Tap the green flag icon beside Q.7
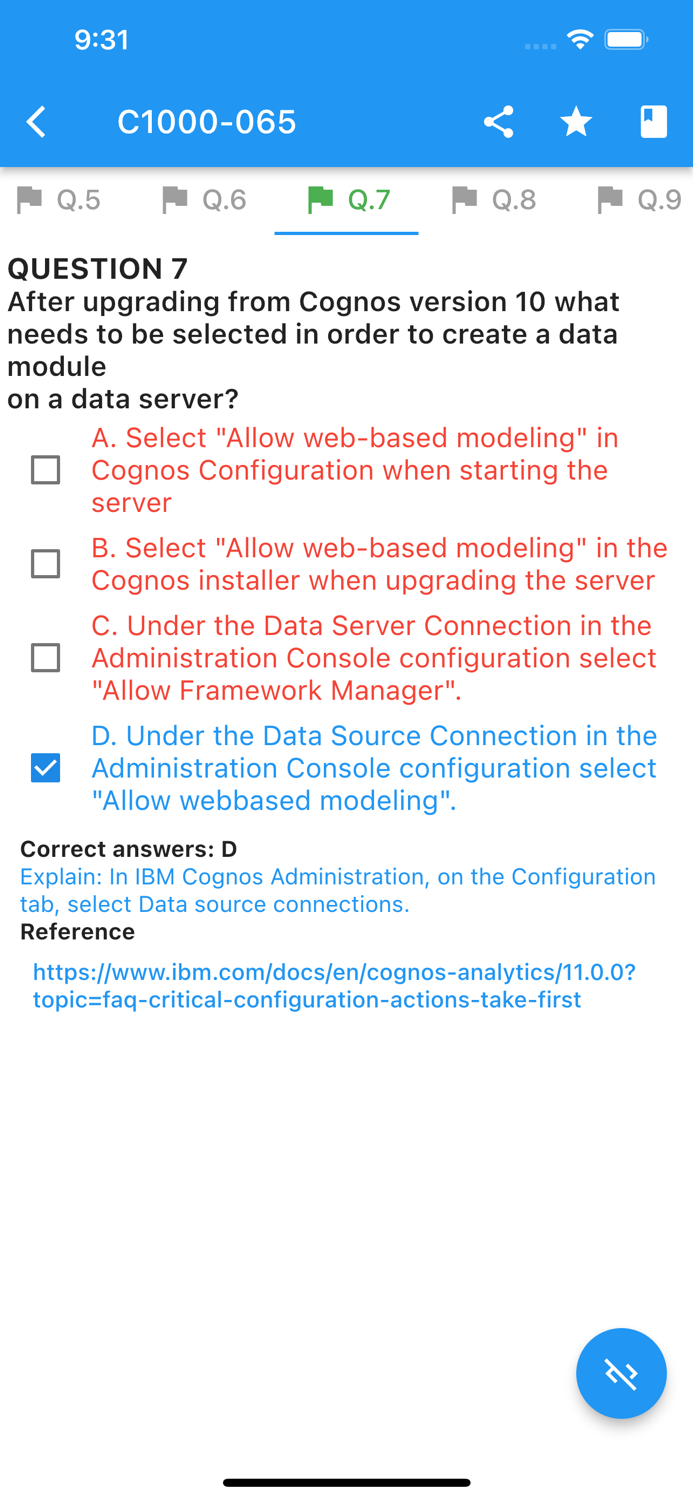 click(x=320, y=199)
